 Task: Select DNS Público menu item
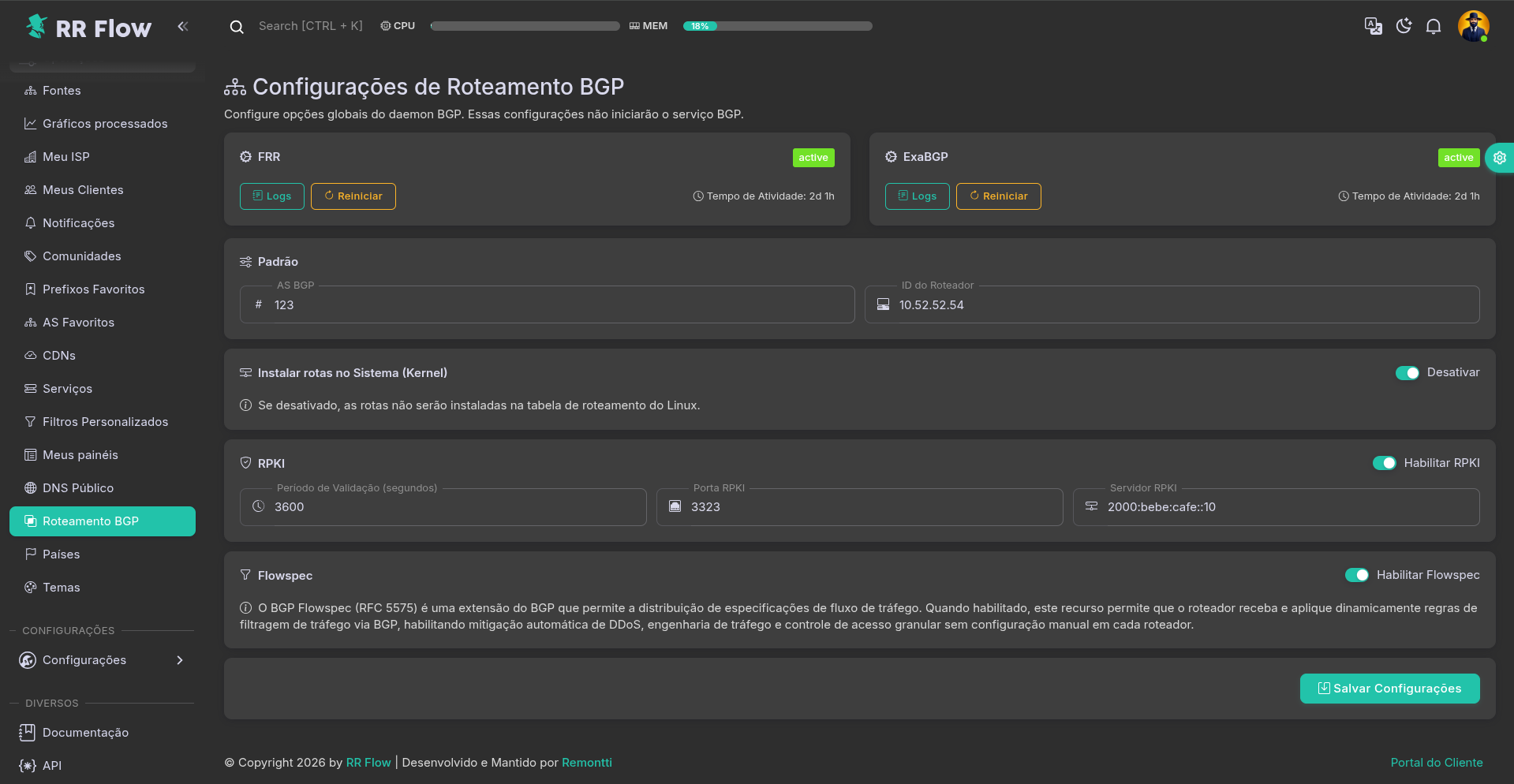(x=78, y=488)
